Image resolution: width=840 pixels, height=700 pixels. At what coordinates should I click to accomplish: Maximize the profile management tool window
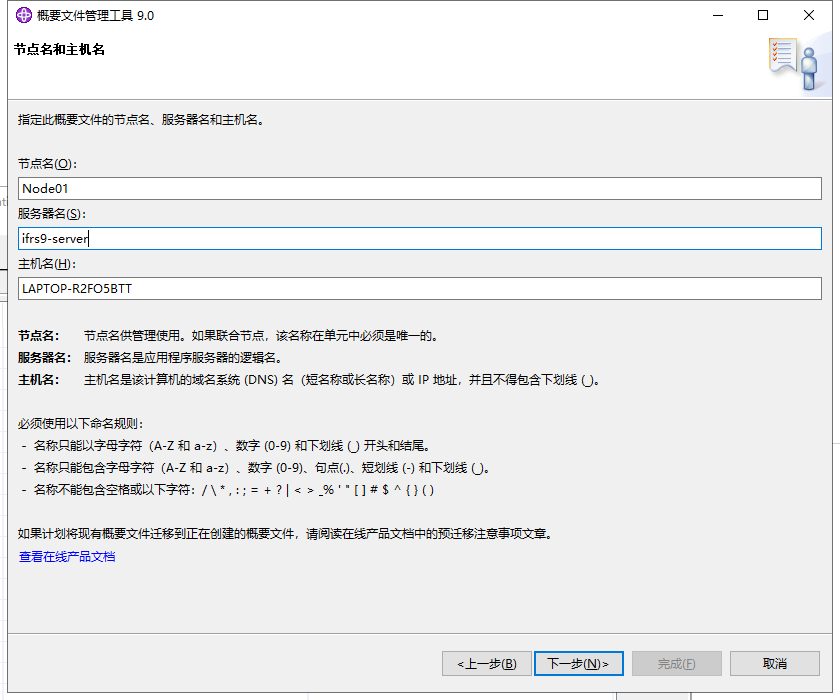[x=763, y=16]
